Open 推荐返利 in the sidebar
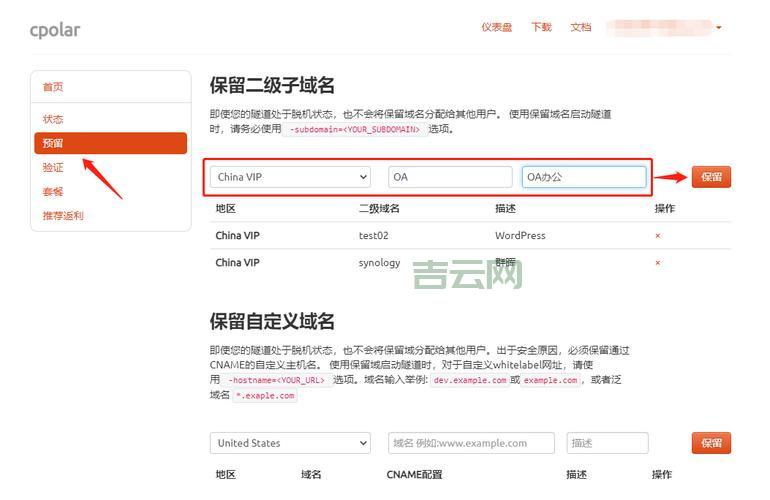 point(63,215)
